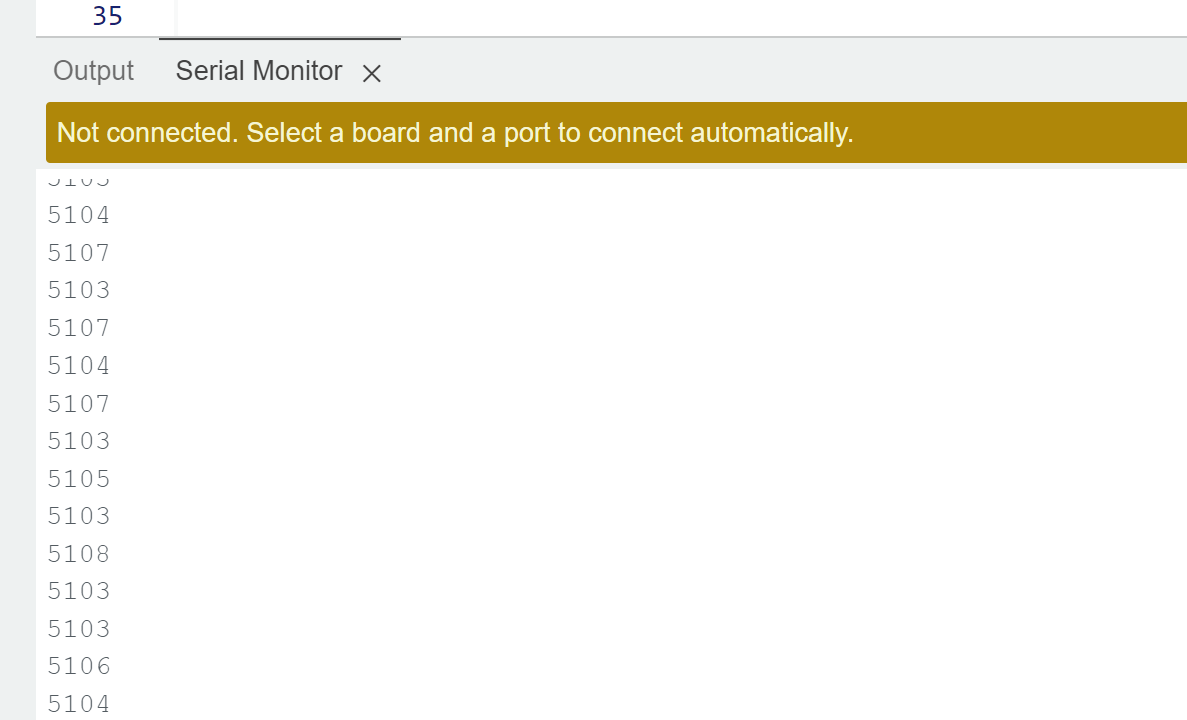This screenshot has width=1187, height=720.
Task: Click the last 5104 line at the bottom
Action: pyautogui.click(x=79, y=704)
